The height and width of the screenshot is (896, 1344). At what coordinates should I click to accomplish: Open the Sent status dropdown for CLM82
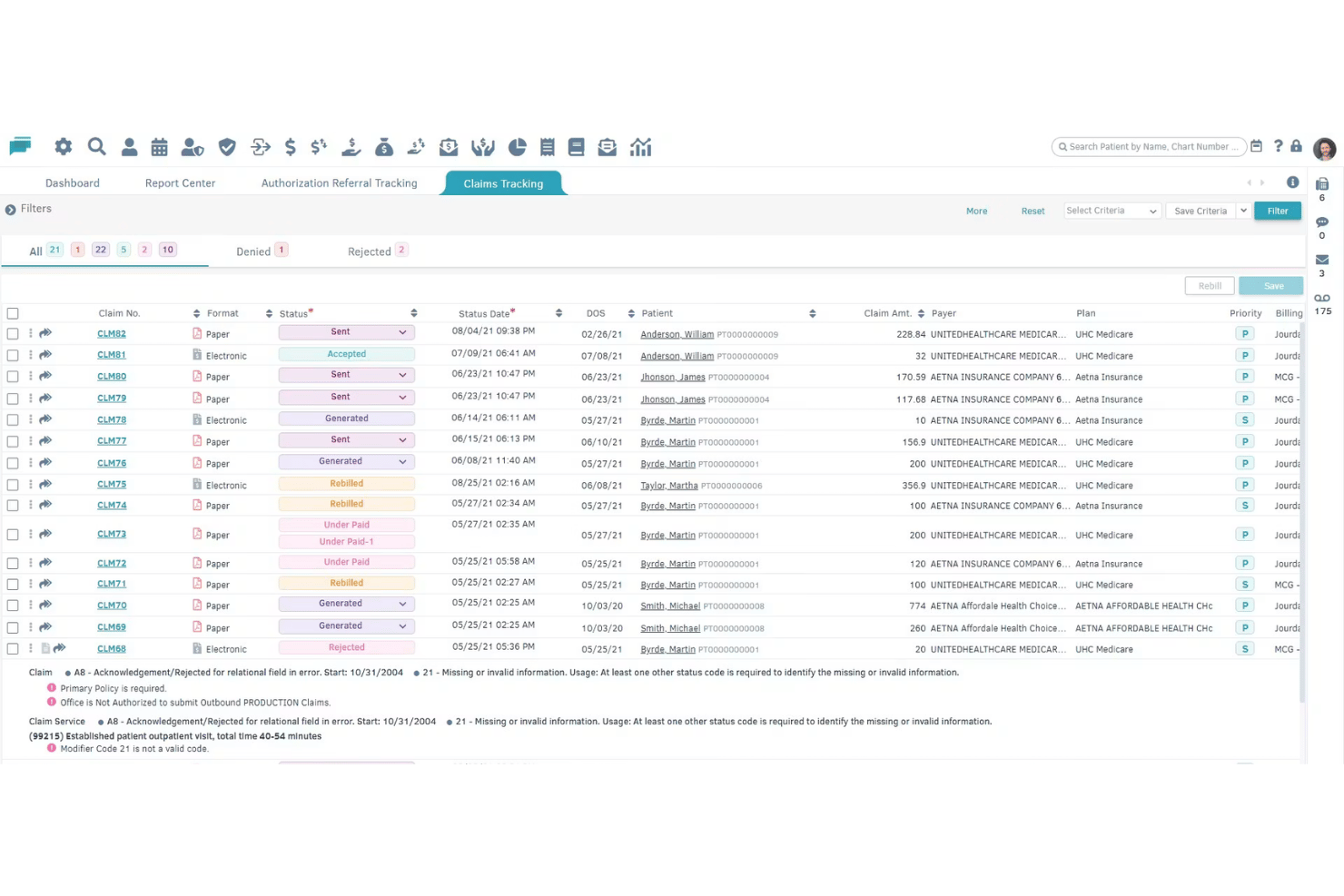pos(347,332)
